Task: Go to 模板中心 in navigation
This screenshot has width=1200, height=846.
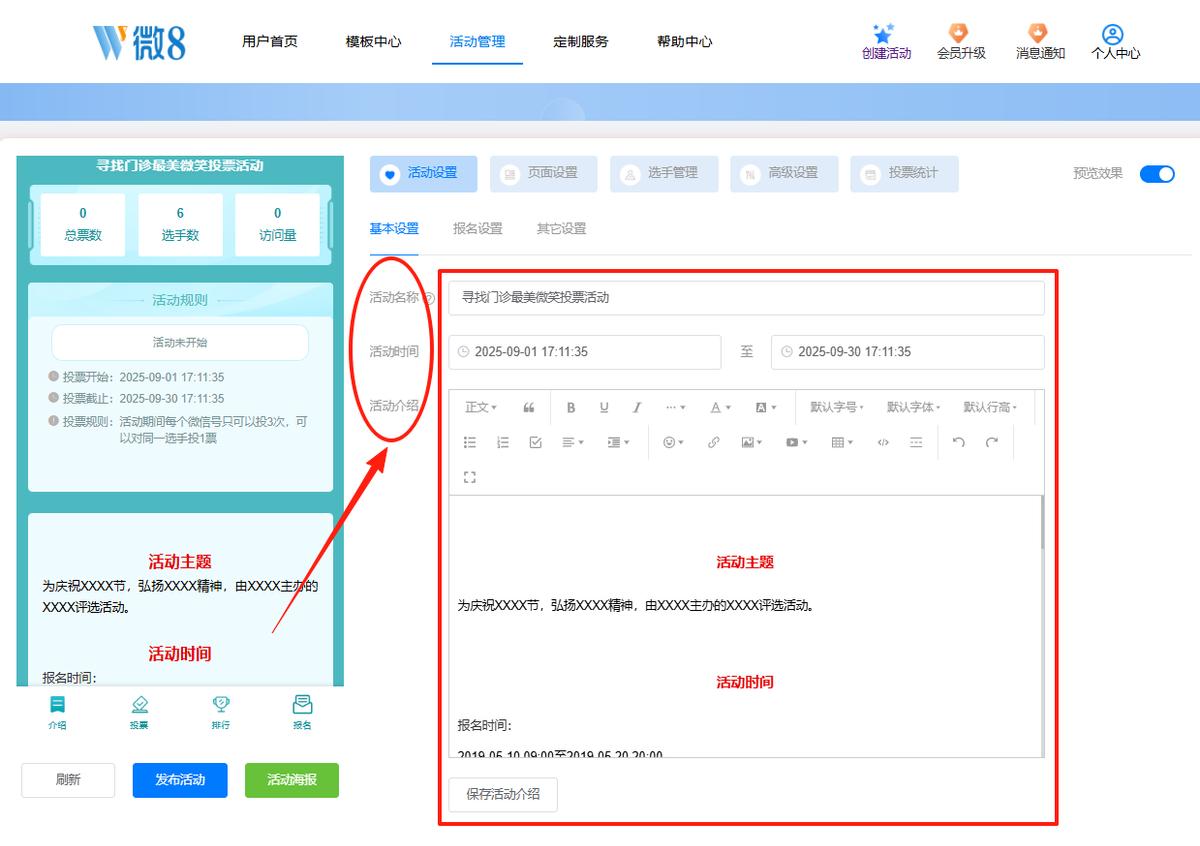Action: (373, 42)
